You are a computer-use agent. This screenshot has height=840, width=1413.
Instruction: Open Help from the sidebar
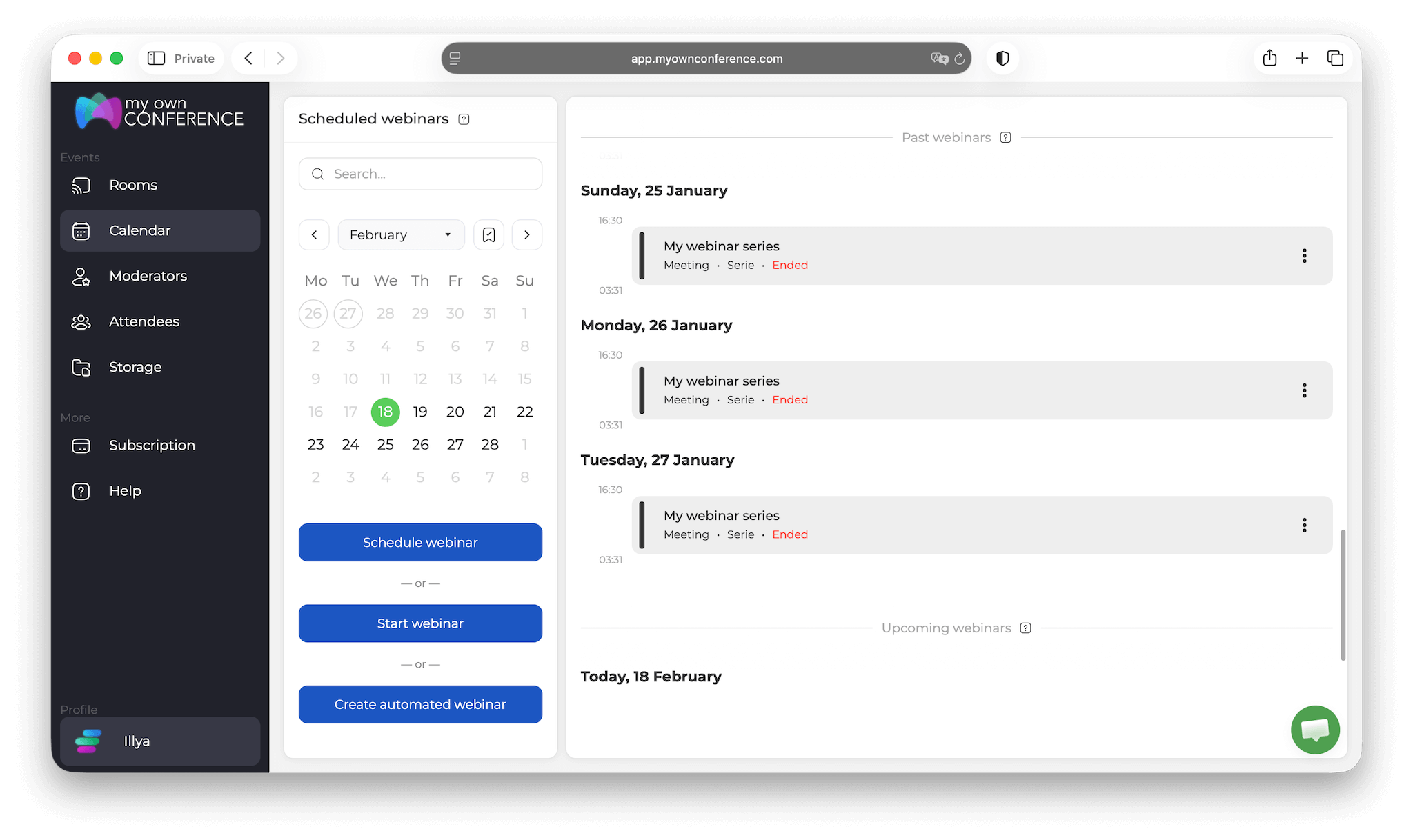click(124, 490)
